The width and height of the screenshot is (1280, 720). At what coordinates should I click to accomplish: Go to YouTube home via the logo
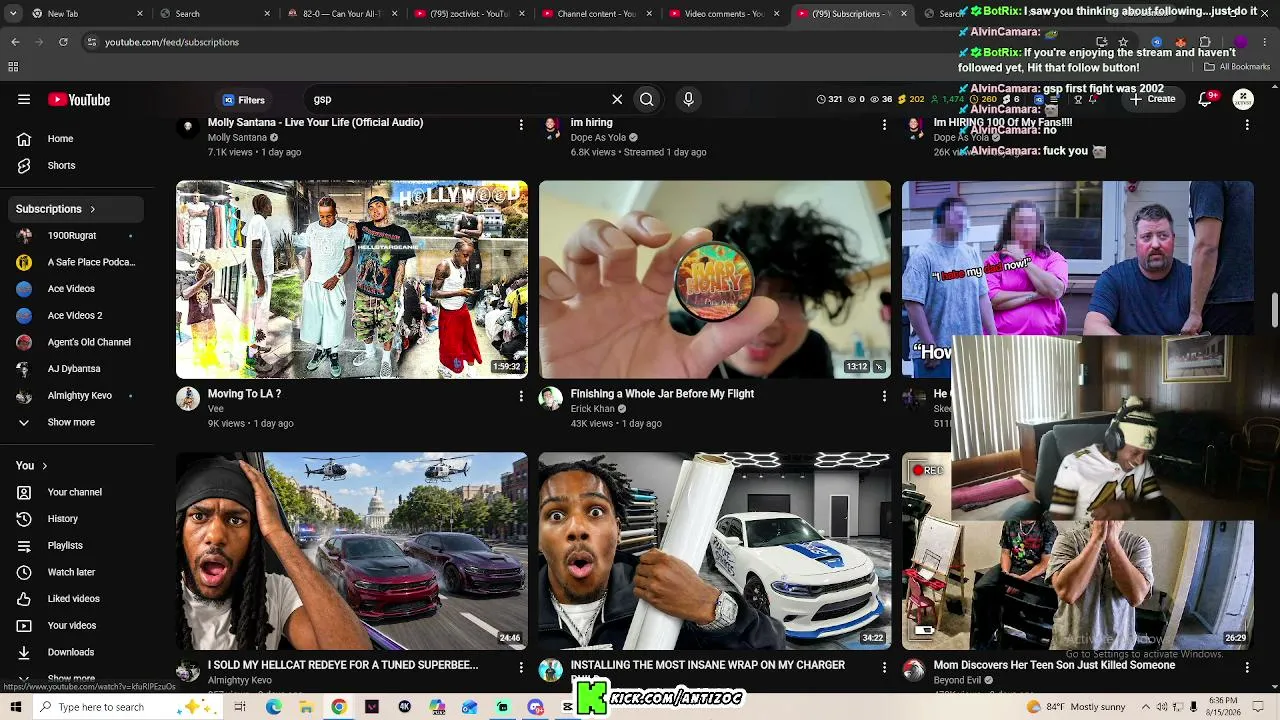tap(79, 99)
